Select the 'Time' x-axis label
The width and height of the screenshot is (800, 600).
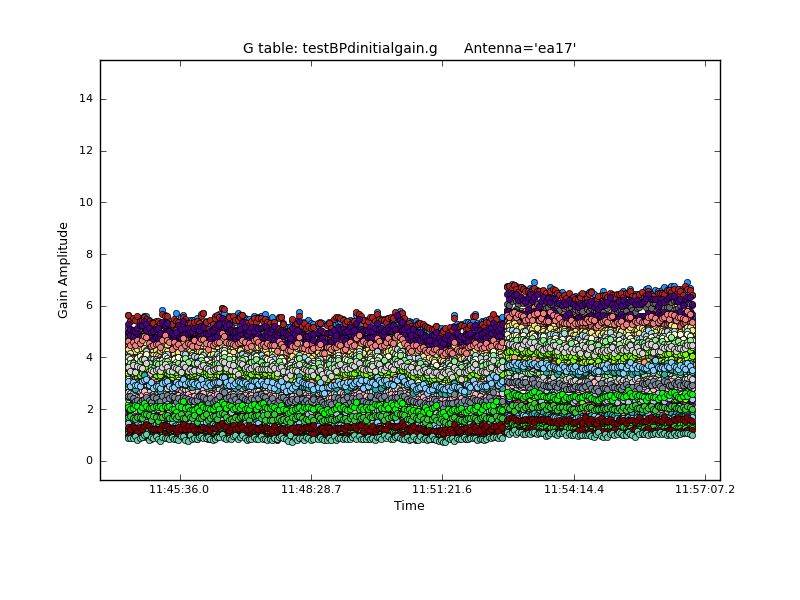409,506
